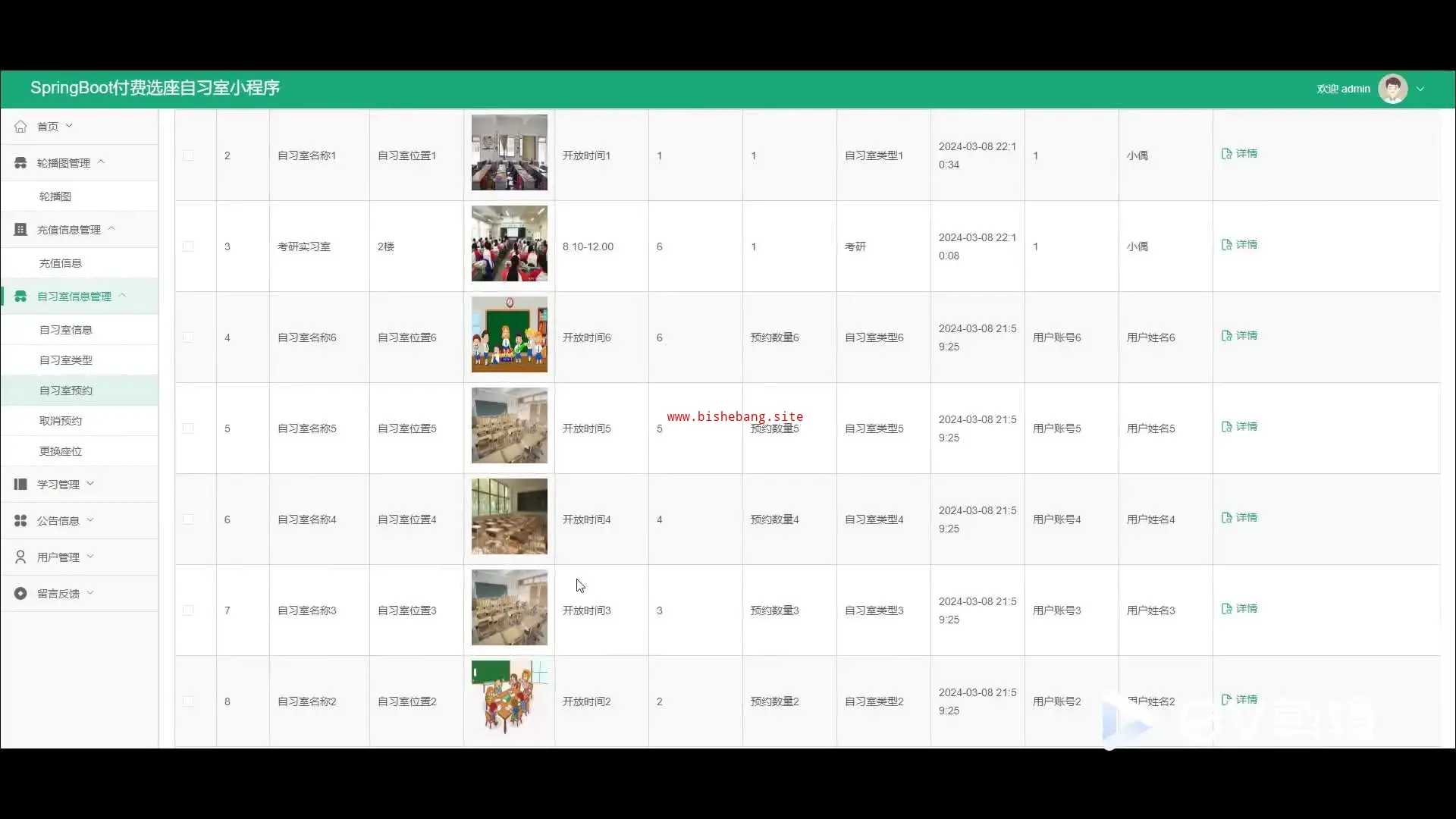Open 取消预约 submenu item
Screen dimensions: 1456x819
(x=61, y=421)
